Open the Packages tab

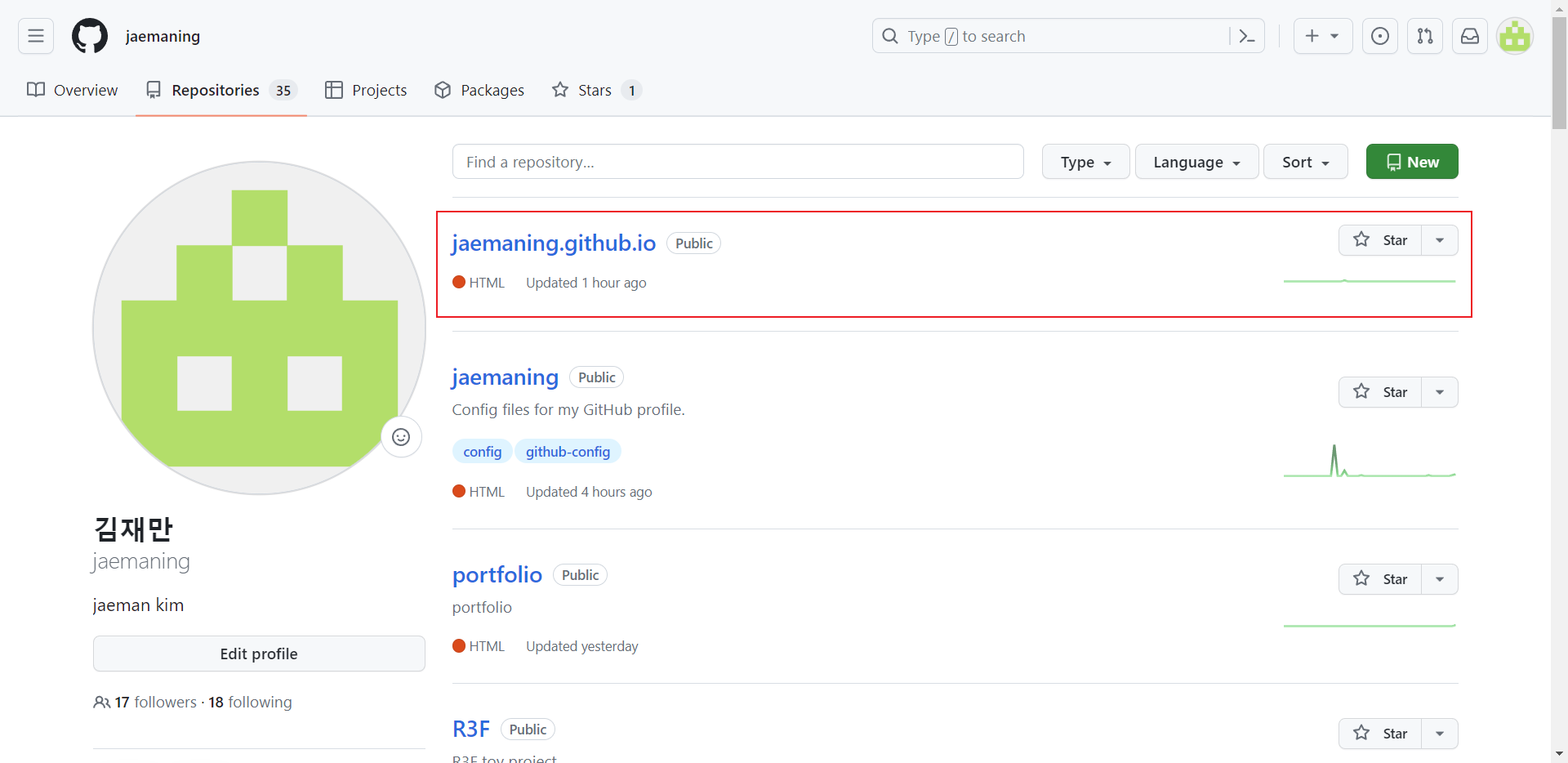click(x=479, y=90)
